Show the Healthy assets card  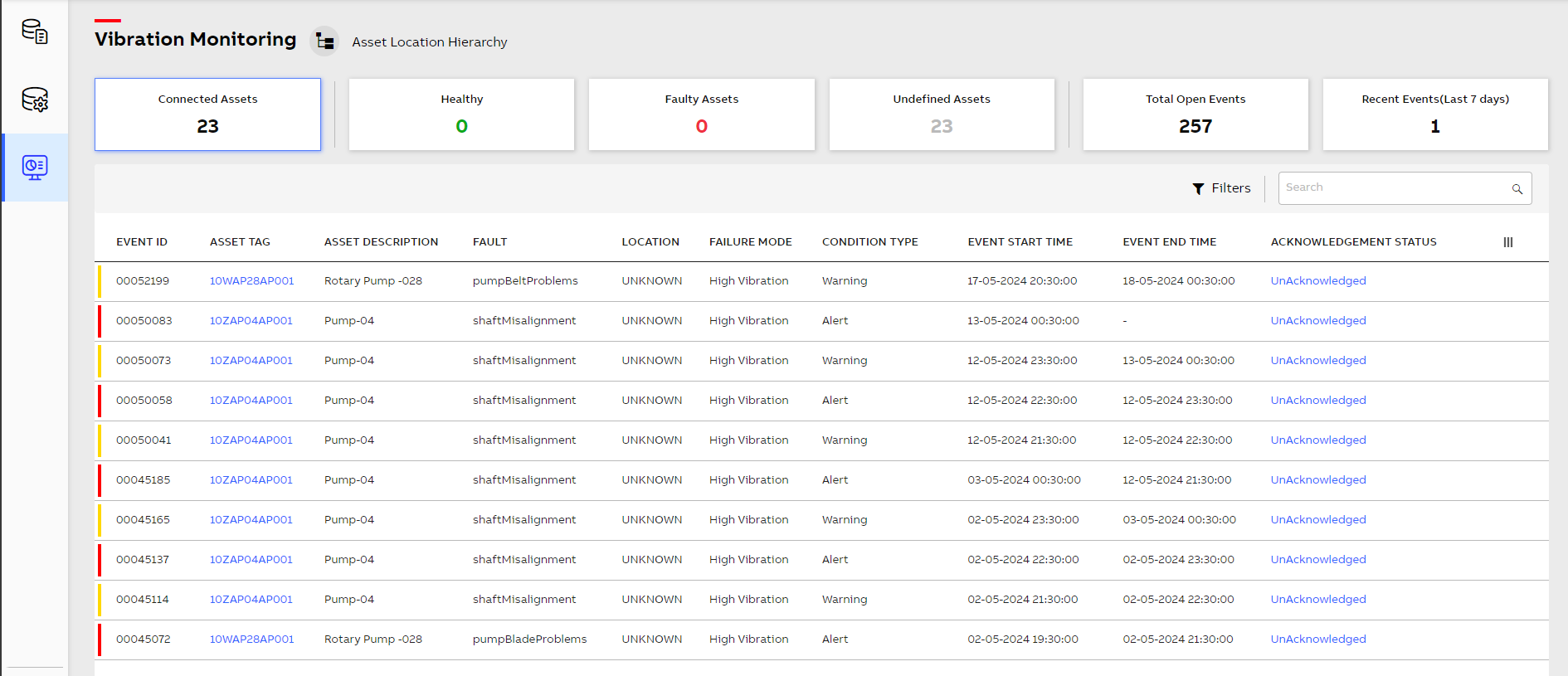(x=461, y=114)
